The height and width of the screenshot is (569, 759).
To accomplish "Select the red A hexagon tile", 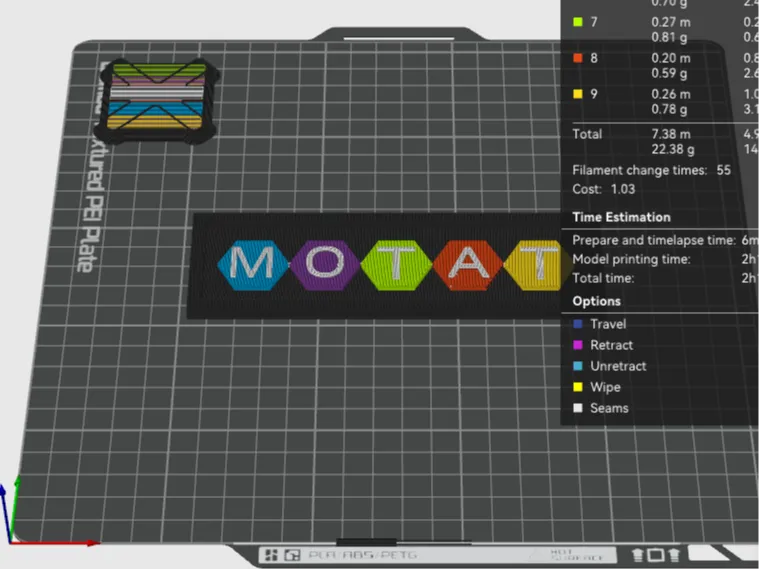I will click(x=468, y=265).
